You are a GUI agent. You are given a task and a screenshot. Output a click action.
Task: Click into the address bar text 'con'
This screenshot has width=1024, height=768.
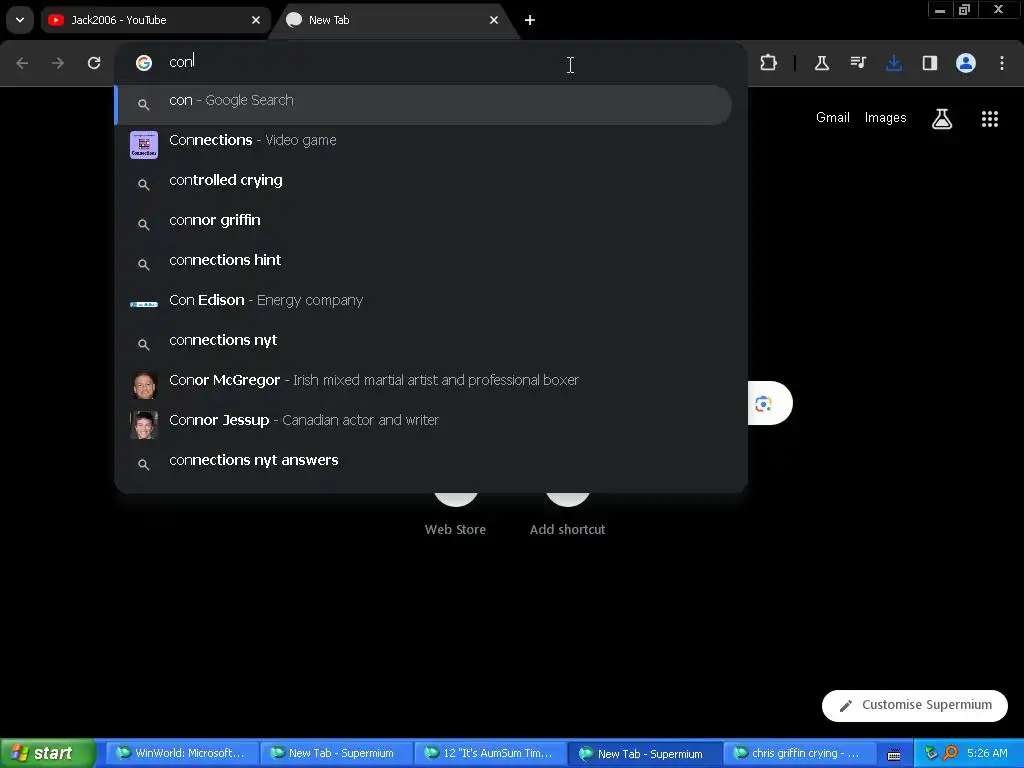point(181,62)
